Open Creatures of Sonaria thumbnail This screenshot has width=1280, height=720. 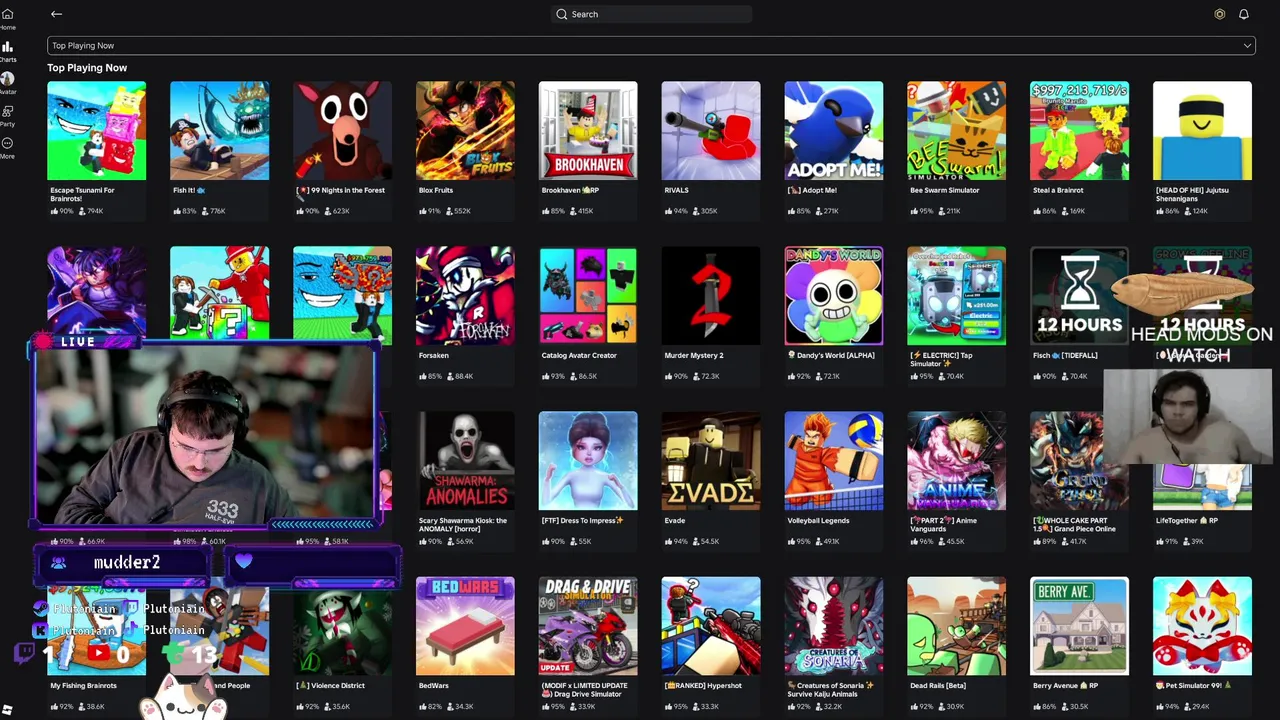tap(834, 626)
